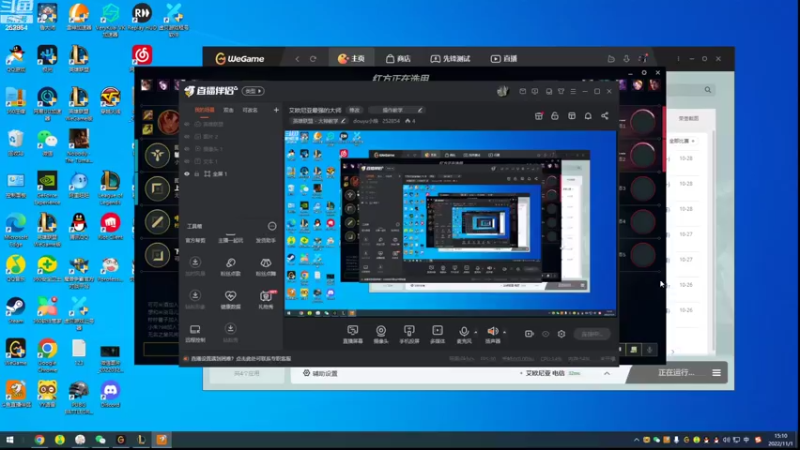Collapse the toolbox panel with the minus circle
The width and height of the screenshot is (800, 450).
point(272,226)
